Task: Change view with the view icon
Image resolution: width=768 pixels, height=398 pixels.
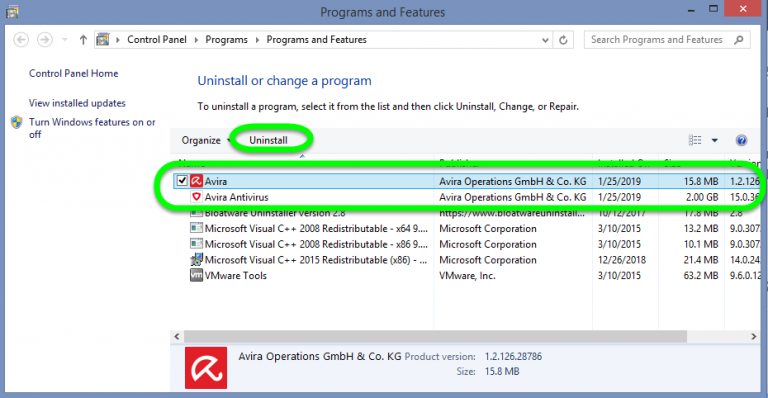Action: coord(695,140)
